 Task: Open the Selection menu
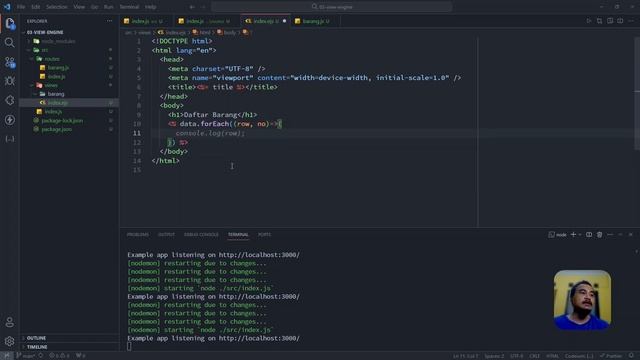[x=56, y=7]
